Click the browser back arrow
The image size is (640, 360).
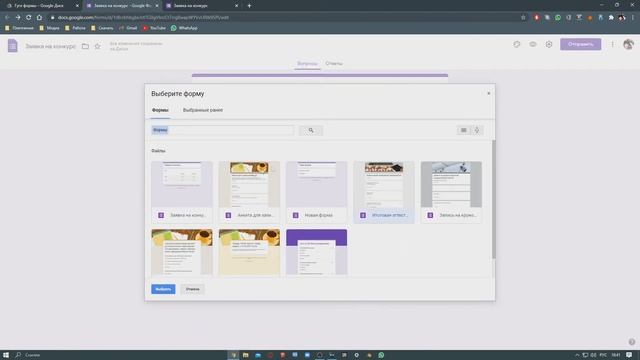(7, 18)
